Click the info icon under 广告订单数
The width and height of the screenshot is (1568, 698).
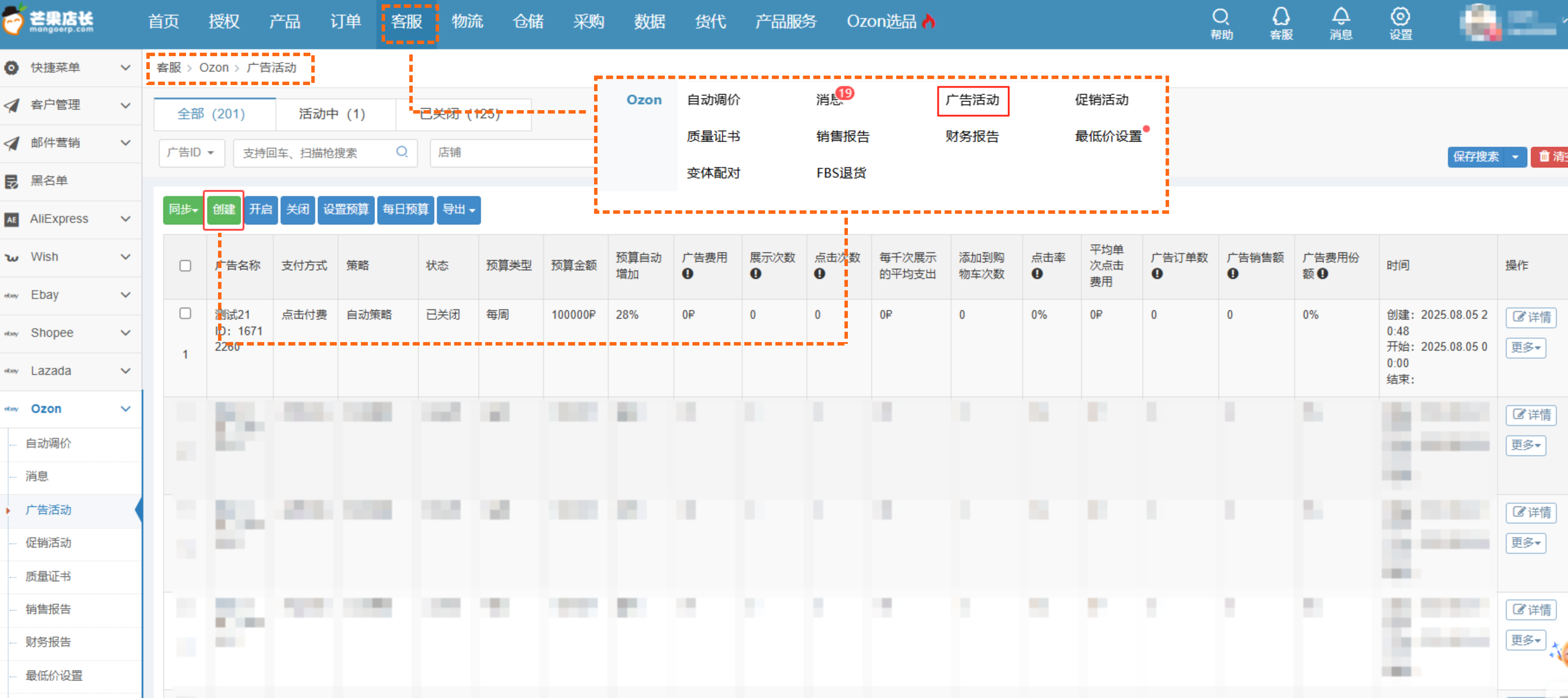click(x=1157, y=274)
